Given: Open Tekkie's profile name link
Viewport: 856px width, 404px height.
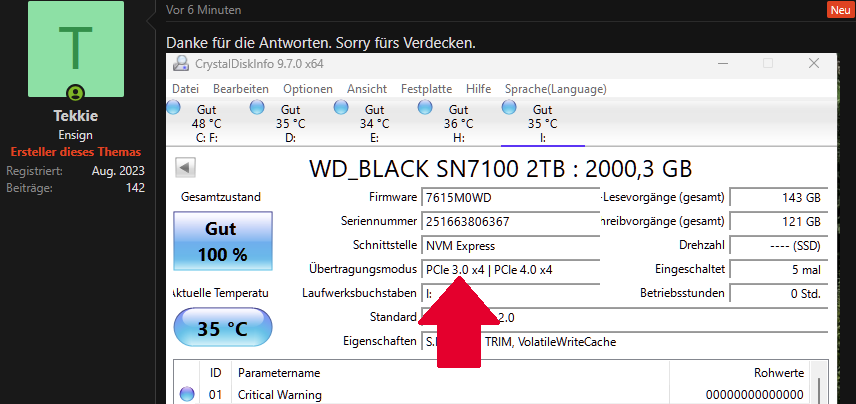Looking at the screenshot, I should (x=75, y=116).
